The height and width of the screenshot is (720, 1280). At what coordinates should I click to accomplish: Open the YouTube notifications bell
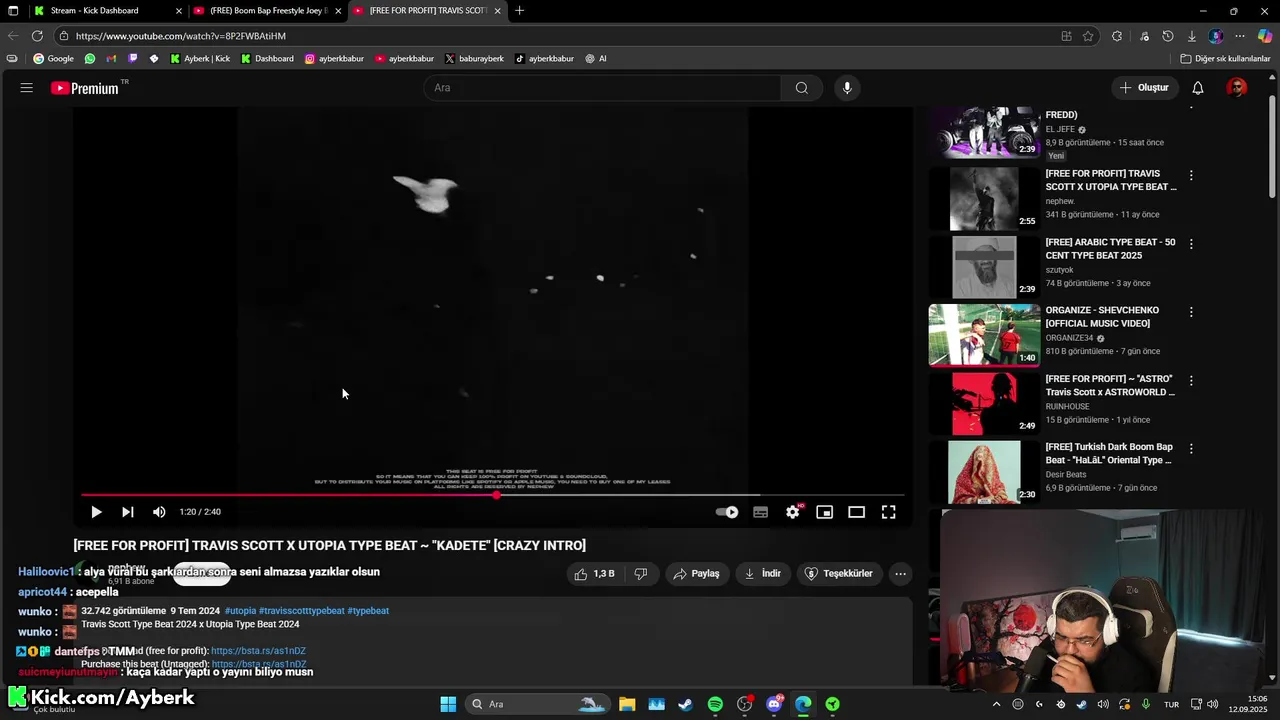pos(1197,88)
